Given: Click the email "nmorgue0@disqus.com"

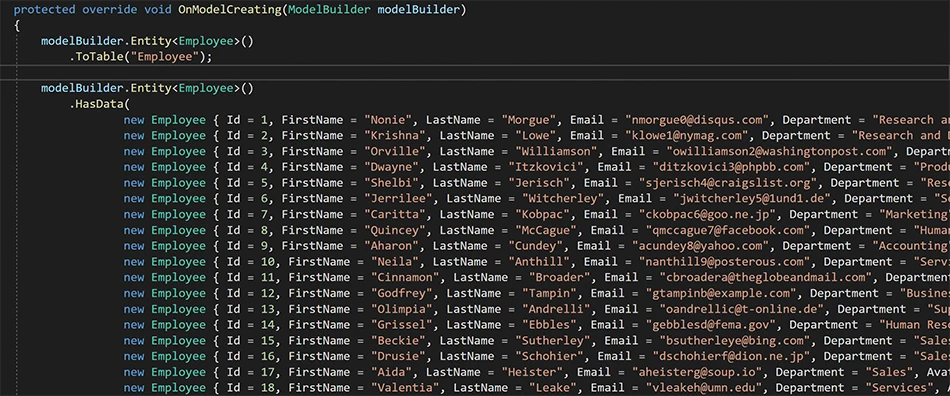Looking at the screenshot, I should (x=697, y=120).
